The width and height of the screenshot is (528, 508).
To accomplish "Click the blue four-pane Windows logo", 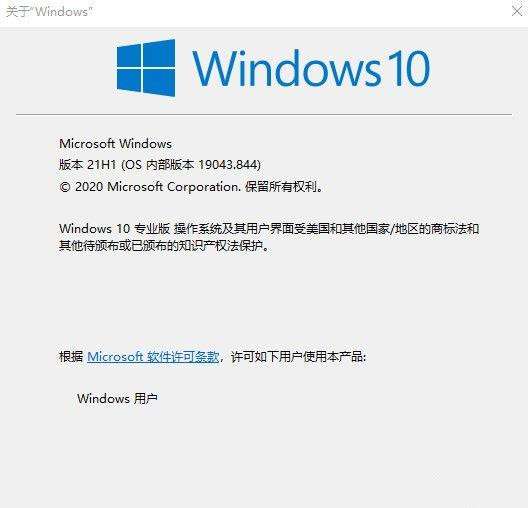I will 146,68.
